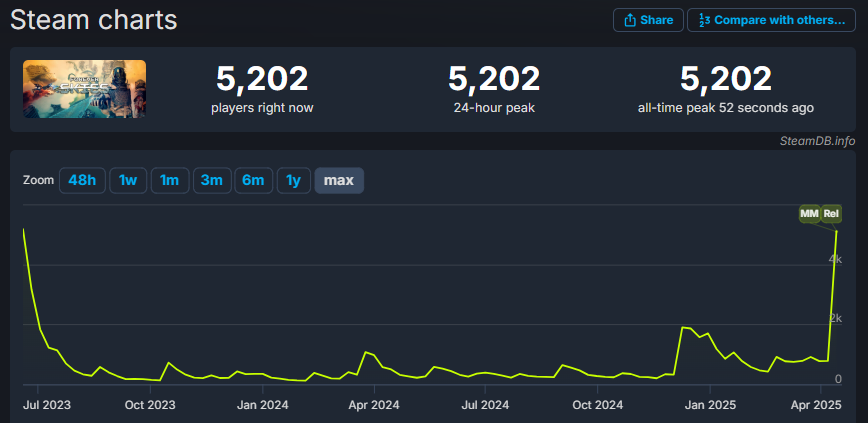Click the SteamDB.info credit text
The image size is (868, 423).
click(x=817, y=141)
